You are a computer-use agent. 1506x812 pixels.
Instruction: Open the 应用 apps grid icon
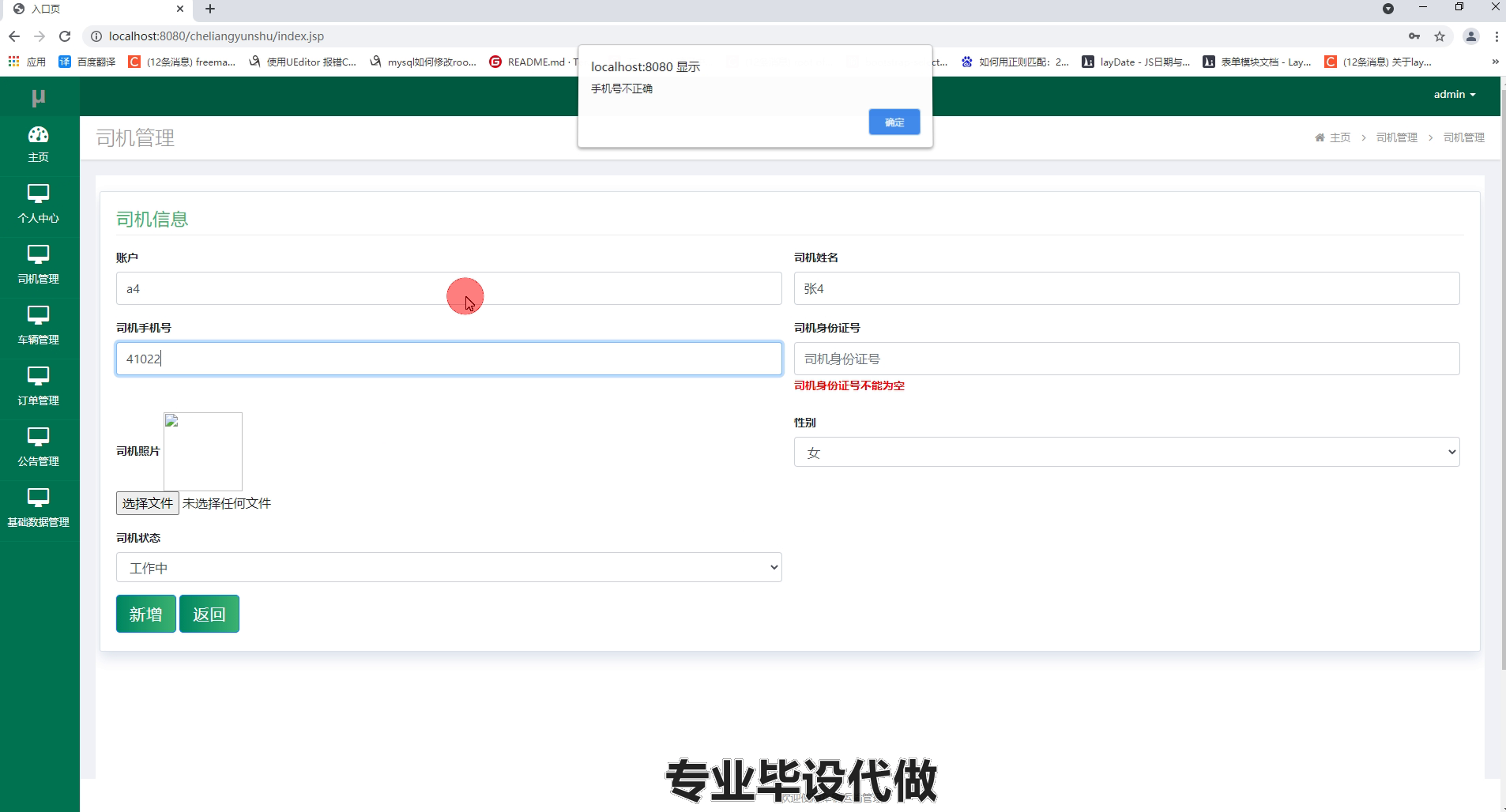(x=13, y=62)
